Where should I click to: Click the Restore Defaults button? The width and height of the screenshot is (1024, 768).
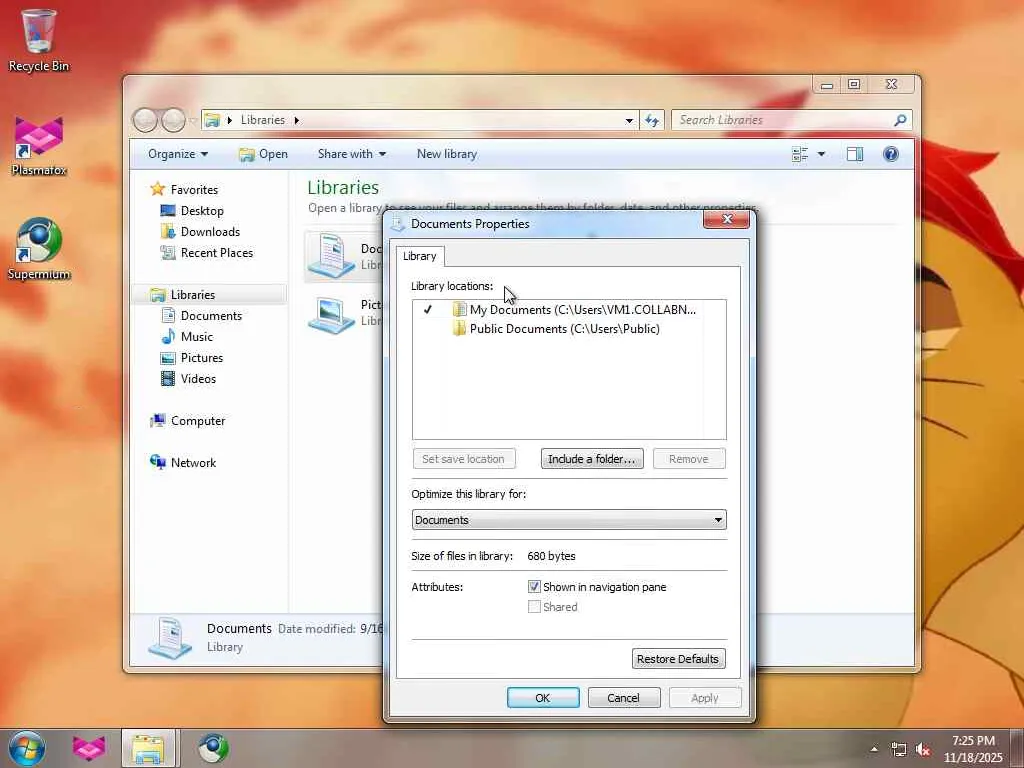pos(678,659)
